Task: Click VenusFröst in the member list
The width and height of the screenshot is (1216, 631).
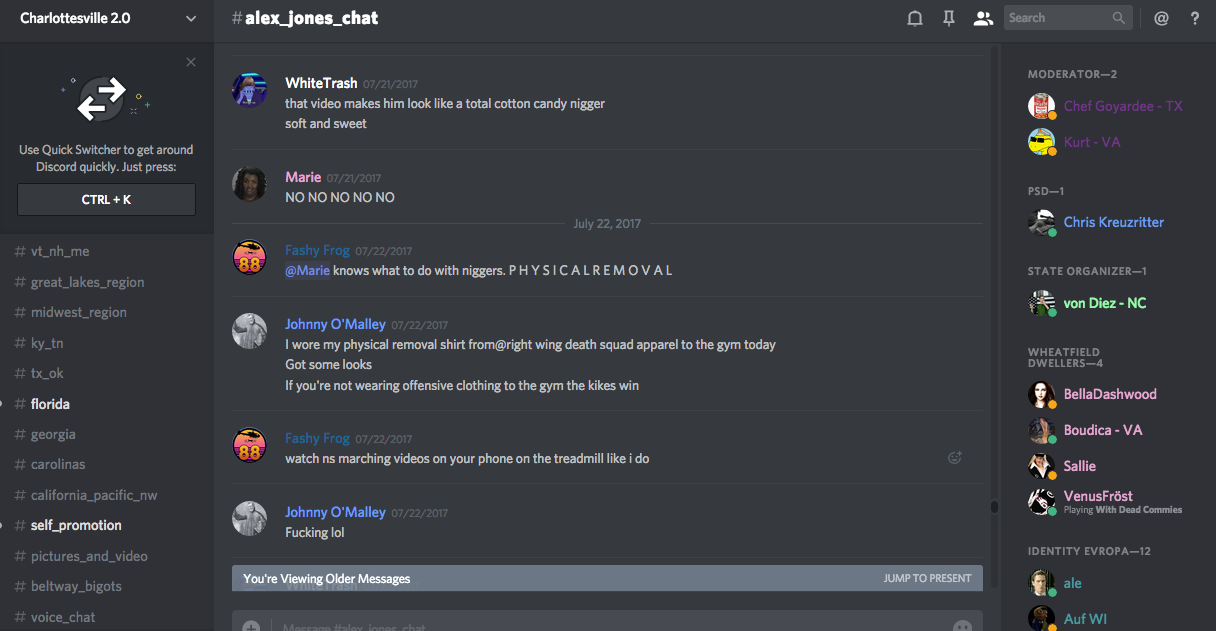Action: (1098, 496)
